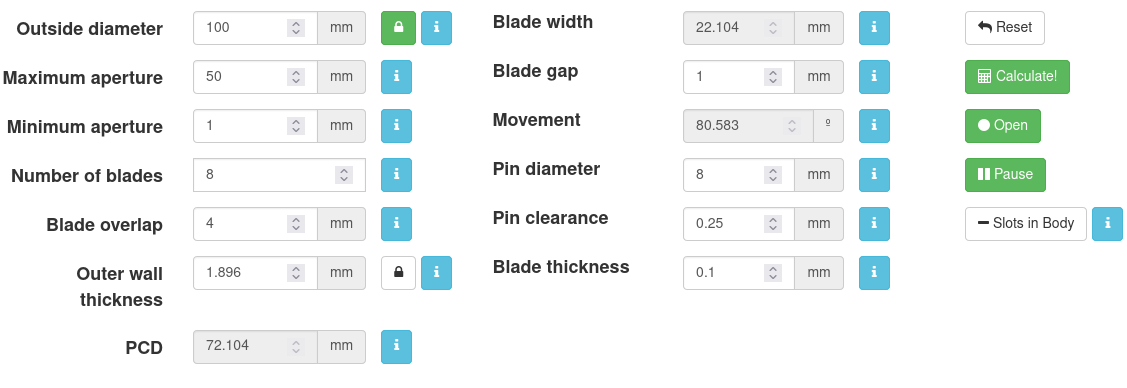This screenshot has height=388, width=1127.
Task: Click the Pin diameter spinner arrows
Action: [x=773, y=175]
